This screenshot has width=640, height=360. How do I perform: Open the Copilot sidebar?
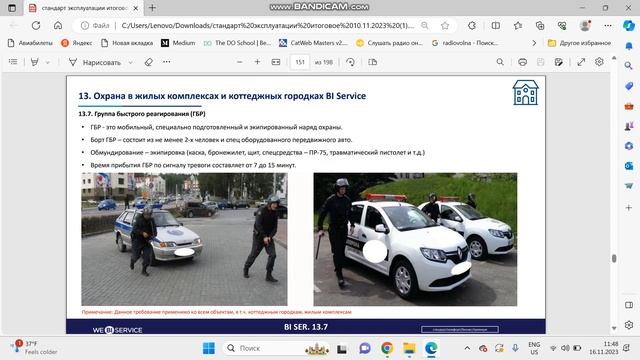click(629, 25)
